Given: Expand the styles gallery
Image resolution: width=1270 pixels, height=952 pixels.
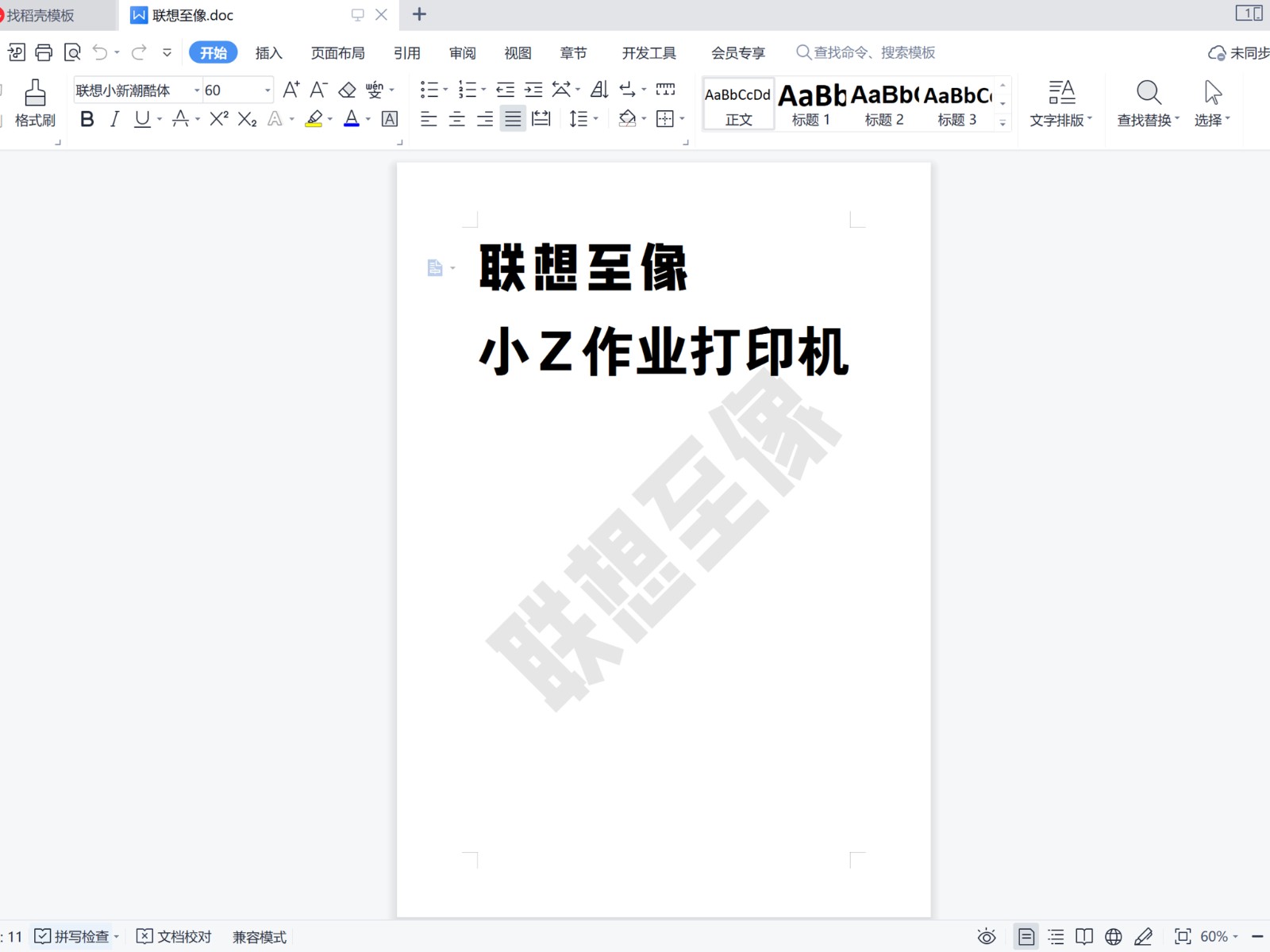Looking at the screenshot, I should click(x=1003, y=123).
